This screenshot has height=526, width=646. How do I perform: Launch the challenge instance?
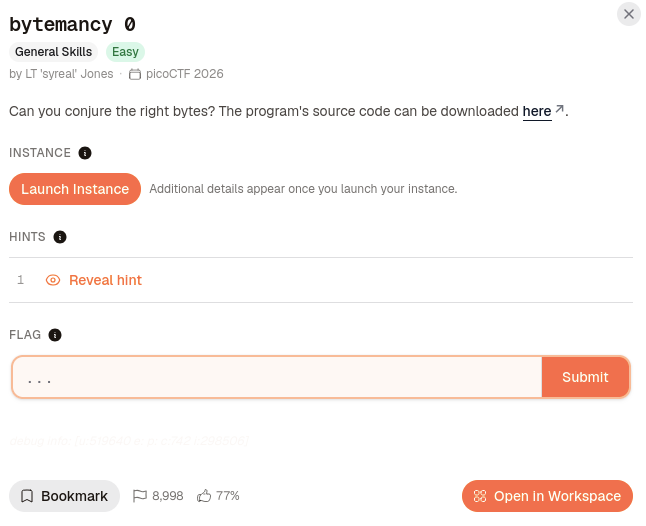click(75, 189)
